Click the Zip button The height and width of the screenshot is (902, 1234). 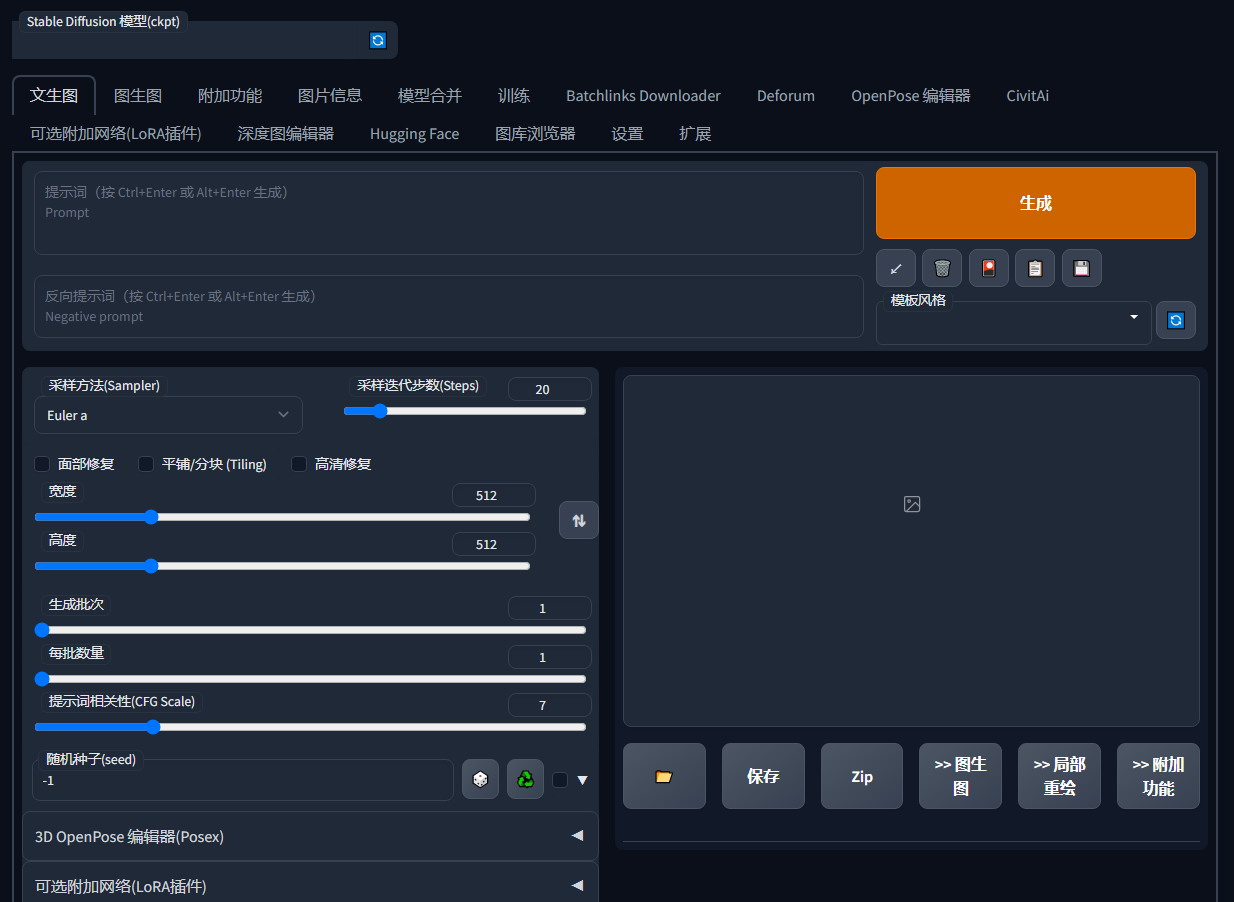862,776
